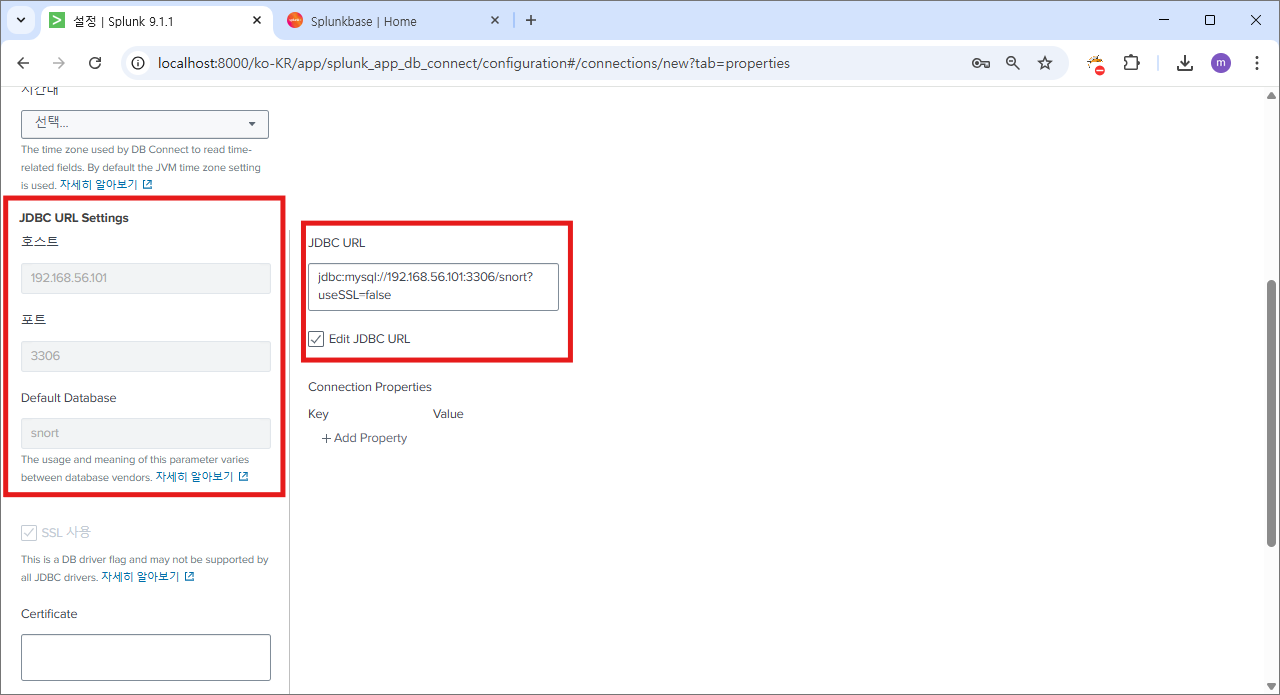1280x695 pixels.
Task: Click the Certificate text area
Action: click(x=146, y=657)
